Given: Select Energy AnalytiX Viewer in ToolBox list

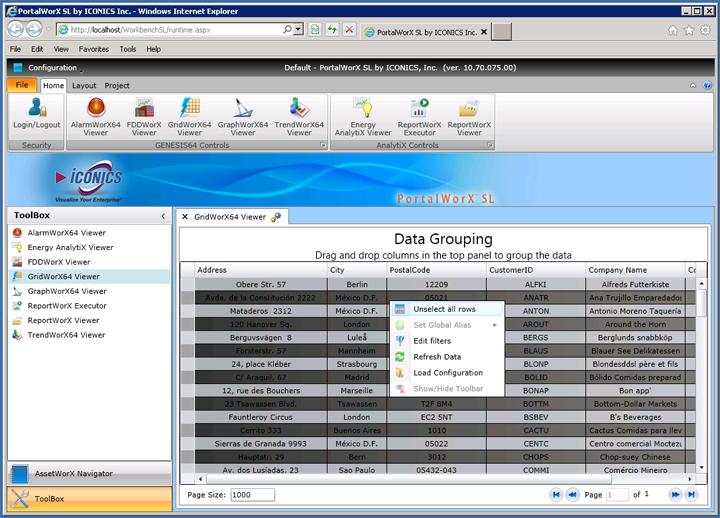Looking at the screenshot, I should click(x=89, y=248).
